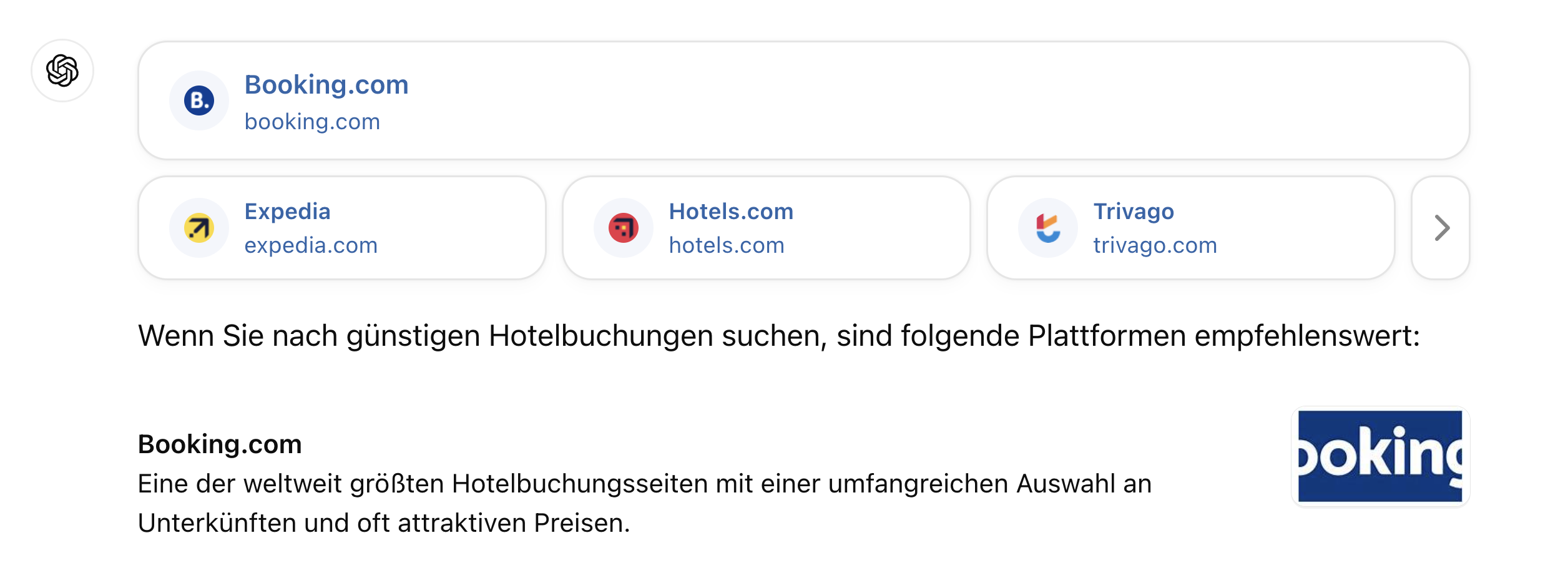Open the Booking.com title link

pyautogui.click(x=326, y=85)
